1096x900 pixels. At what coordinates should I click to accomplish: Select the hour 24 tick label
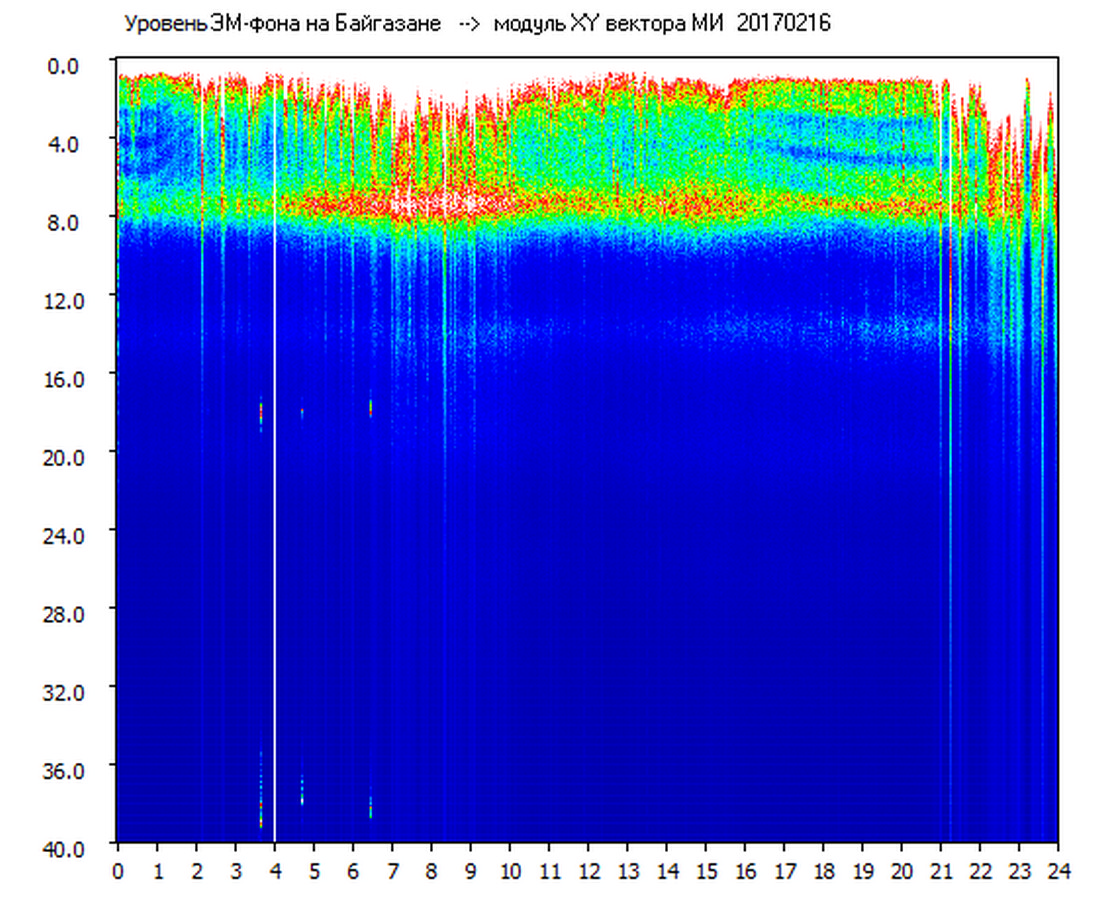click(1058, 871)
